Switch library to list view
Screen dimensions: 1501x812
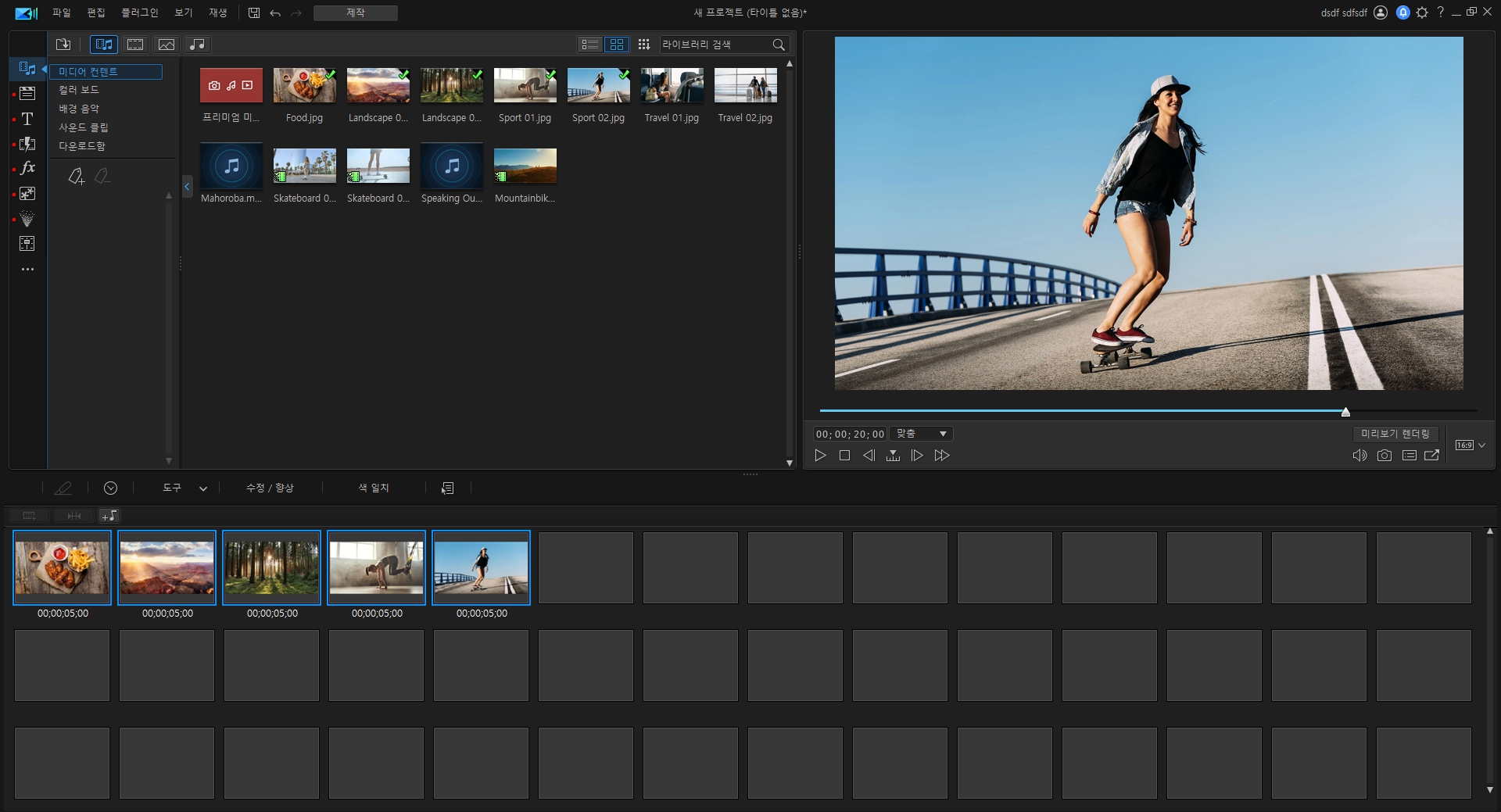point(589,45)
